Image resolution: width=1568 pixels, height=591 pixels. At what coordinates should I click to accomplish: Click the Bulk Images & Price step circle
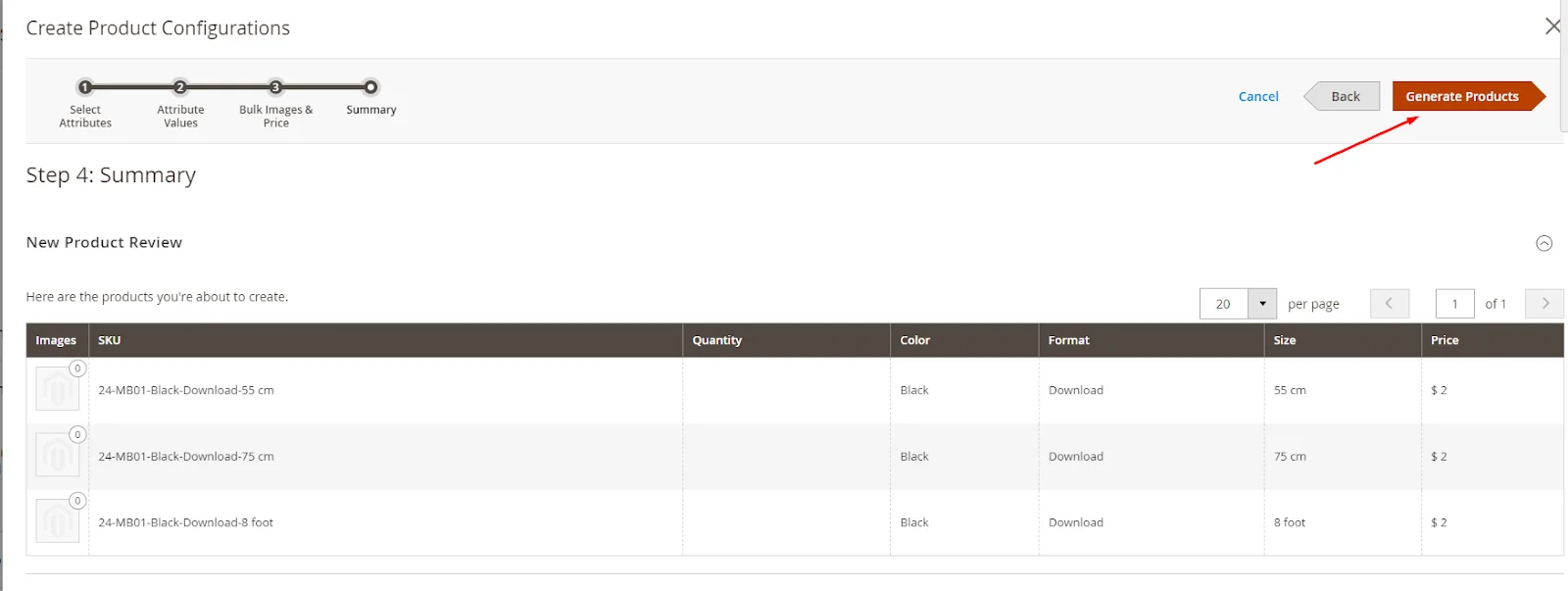(x=275, y=86)
